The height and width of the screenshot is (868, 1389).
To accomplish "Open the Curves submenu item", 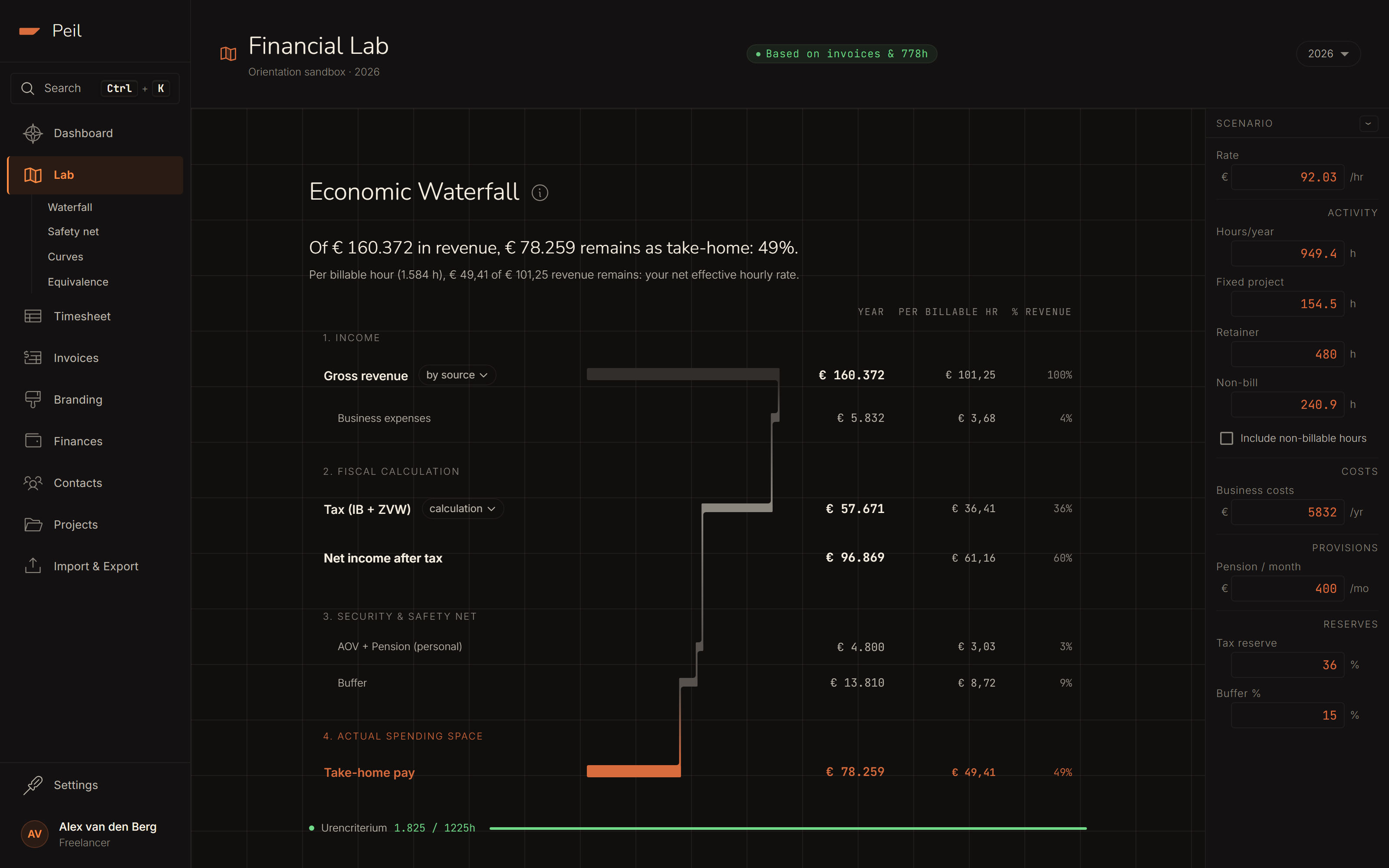I will tap(66, 256).
